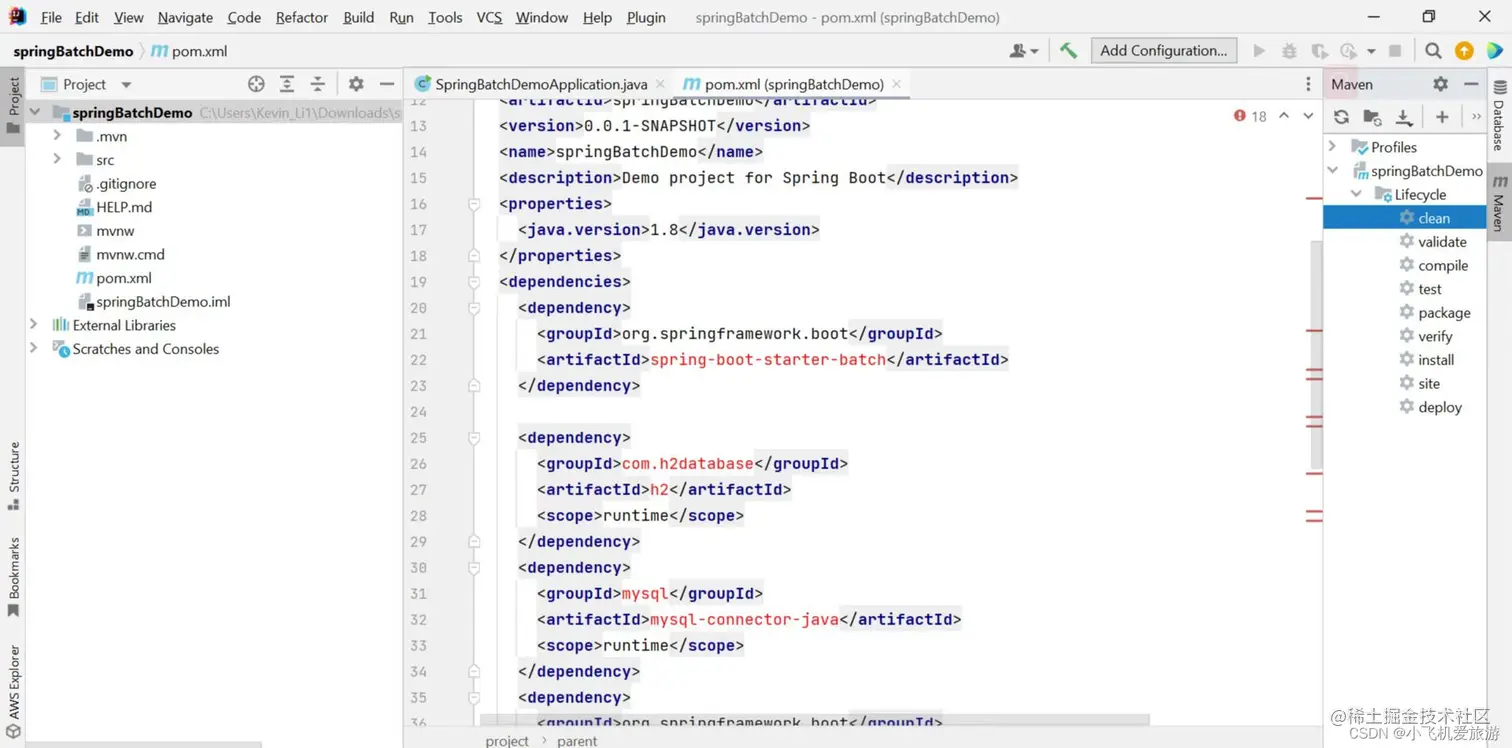Click Run with Coverage icon

pos(1320,51)
